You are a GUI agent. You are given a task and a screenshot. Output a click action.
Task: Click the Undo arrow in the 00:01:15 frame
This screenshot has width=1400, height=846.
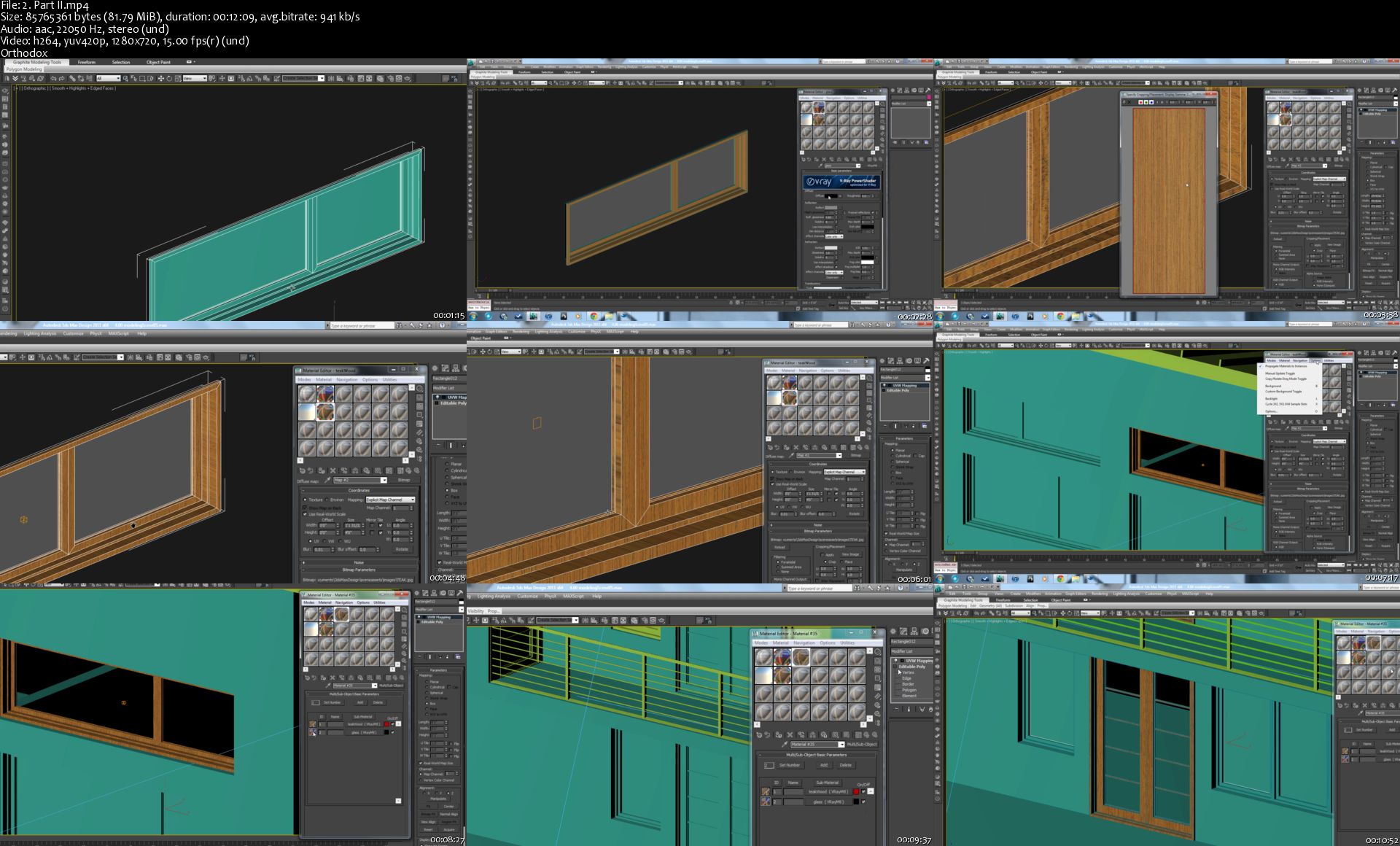point(53,78)
